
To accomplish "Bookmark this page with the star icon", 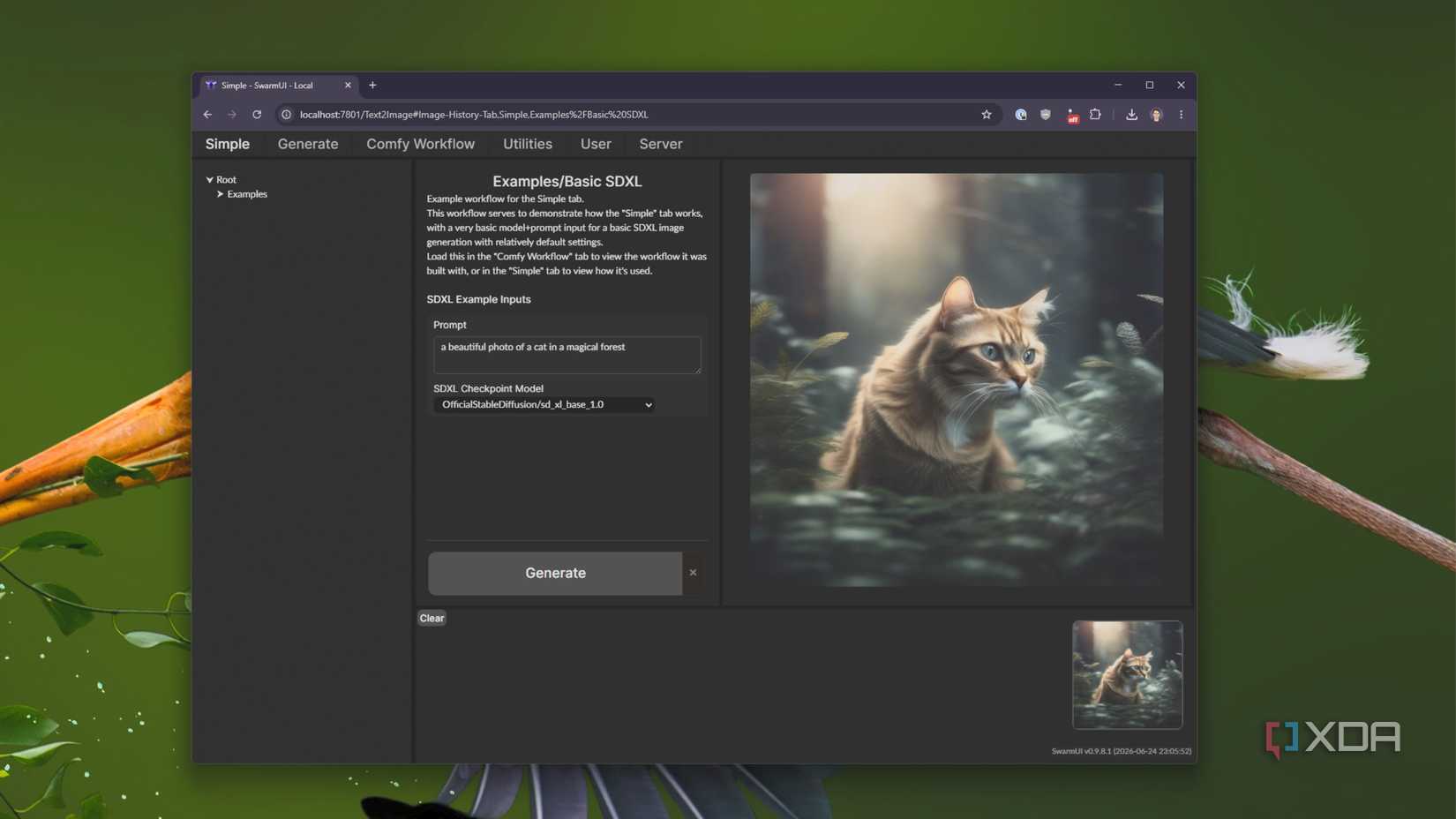I will coord(987,115).
